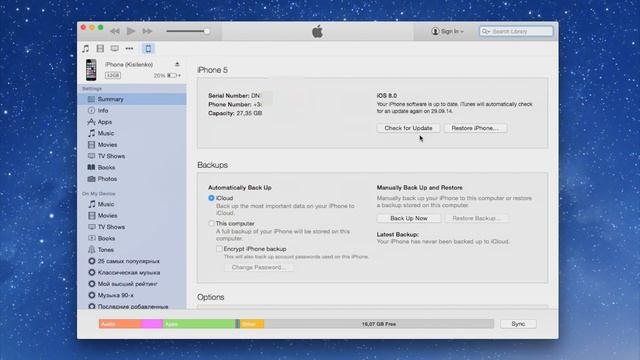Screen dimensions: 640x360
Task: Open the Movies library icon in toolbar
Action: (100, 49)
